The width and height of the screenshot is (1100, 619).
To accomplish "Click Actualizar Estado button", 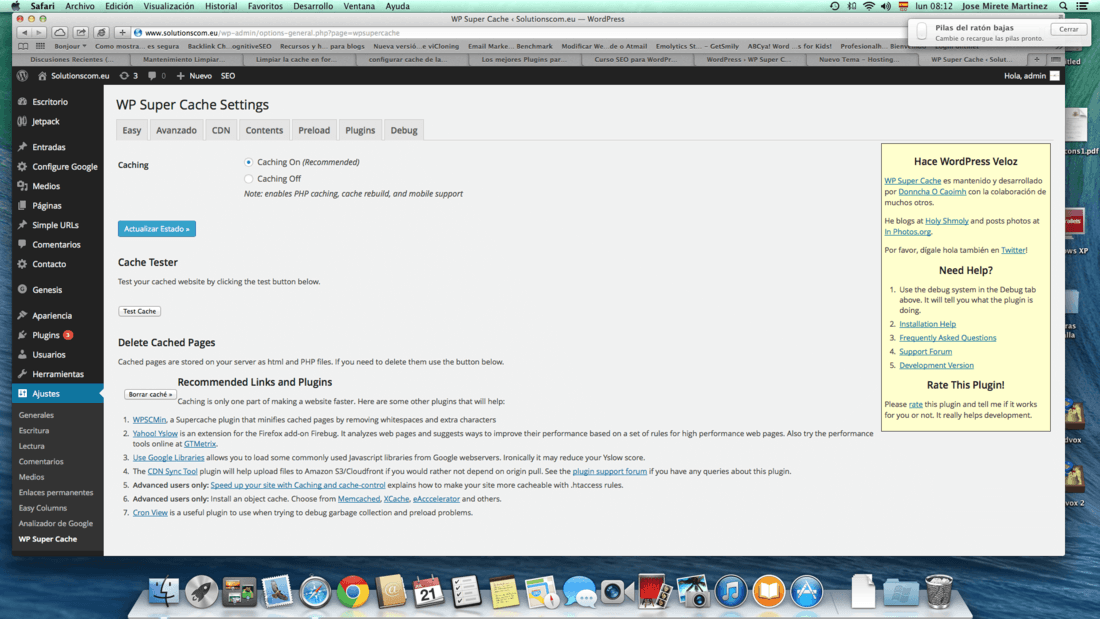I will pos(156,229).
